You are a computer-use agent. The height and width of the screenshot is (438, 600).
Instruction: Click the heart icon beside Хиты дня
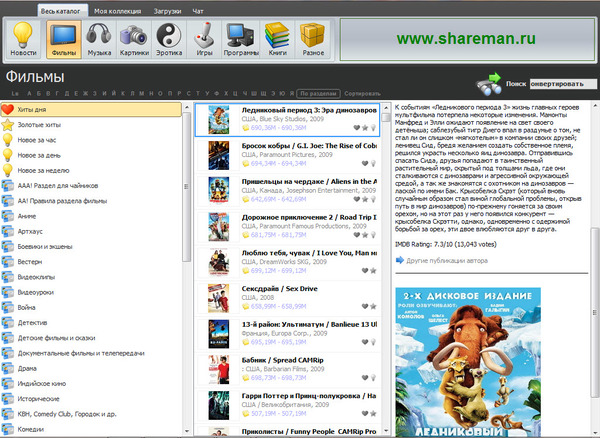(x=7, y=110)
